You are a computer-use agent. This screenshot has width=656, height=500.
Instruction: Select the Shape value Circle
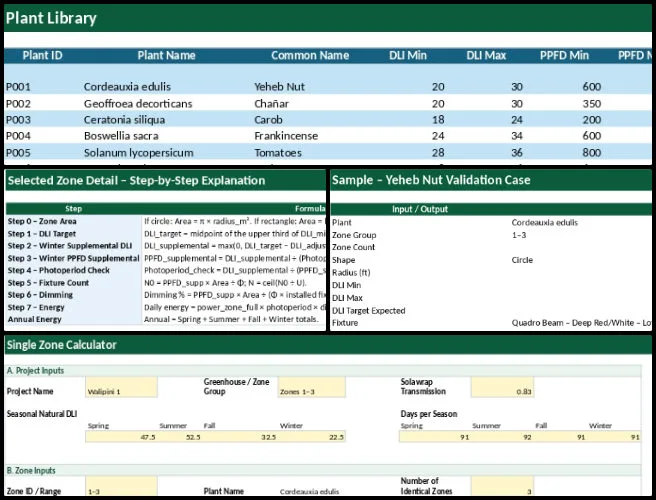click(x=522, y=260)
